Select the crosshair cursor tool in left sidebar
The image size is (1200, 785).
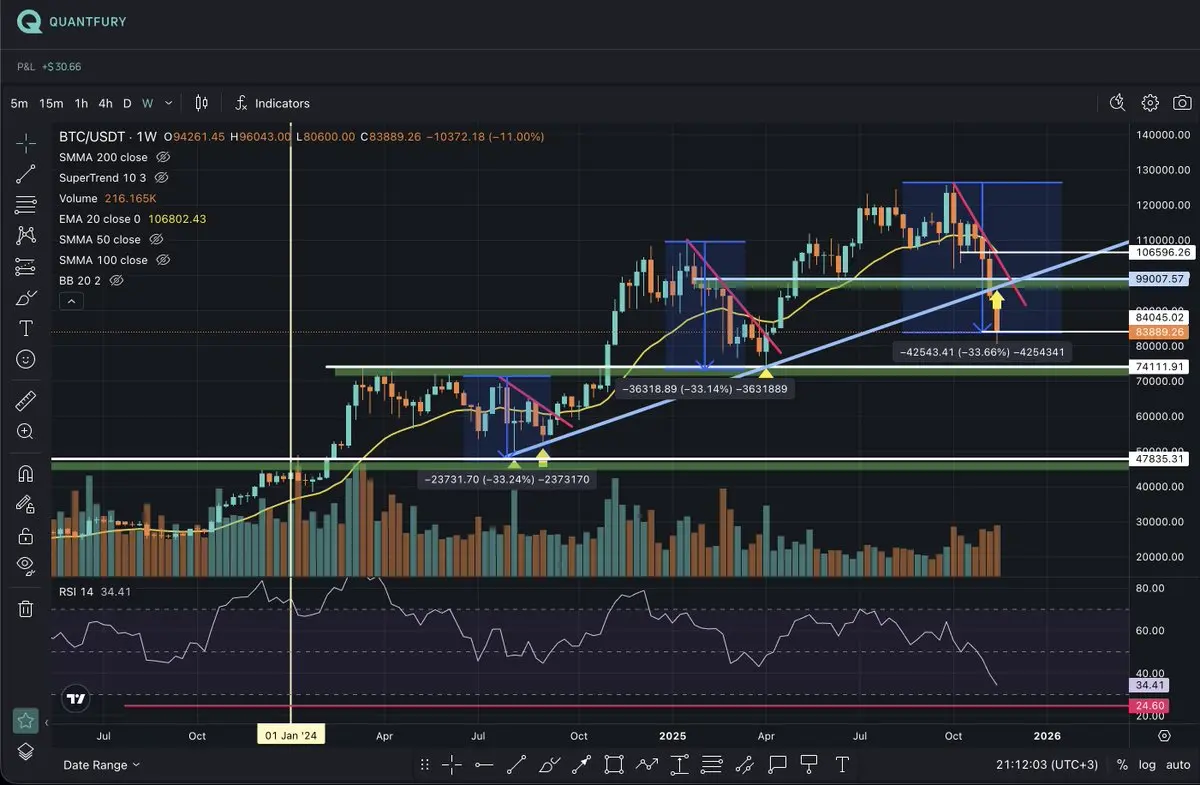26,144
